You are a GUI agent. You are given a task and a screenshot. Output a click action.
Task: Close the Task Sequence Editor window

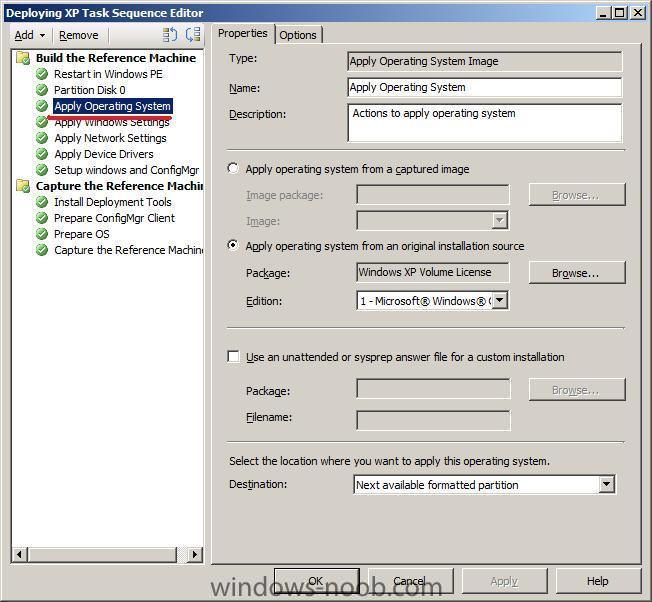pos(637,12)
